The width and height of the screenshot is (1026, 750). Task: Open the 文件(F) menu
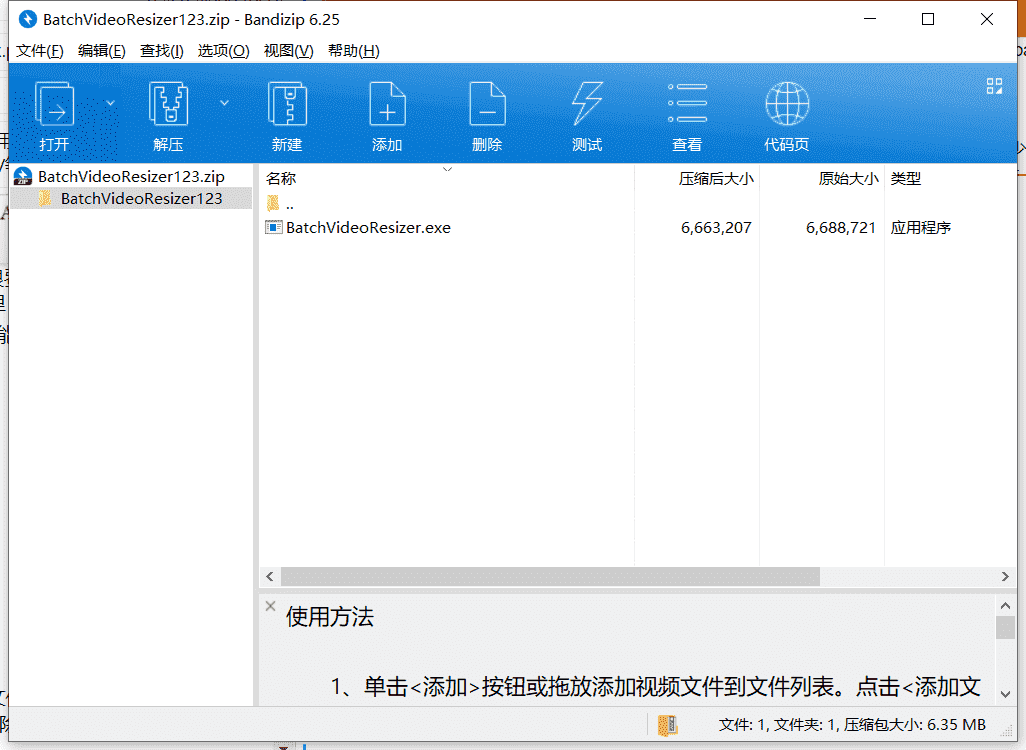click(x=39, y=51)
